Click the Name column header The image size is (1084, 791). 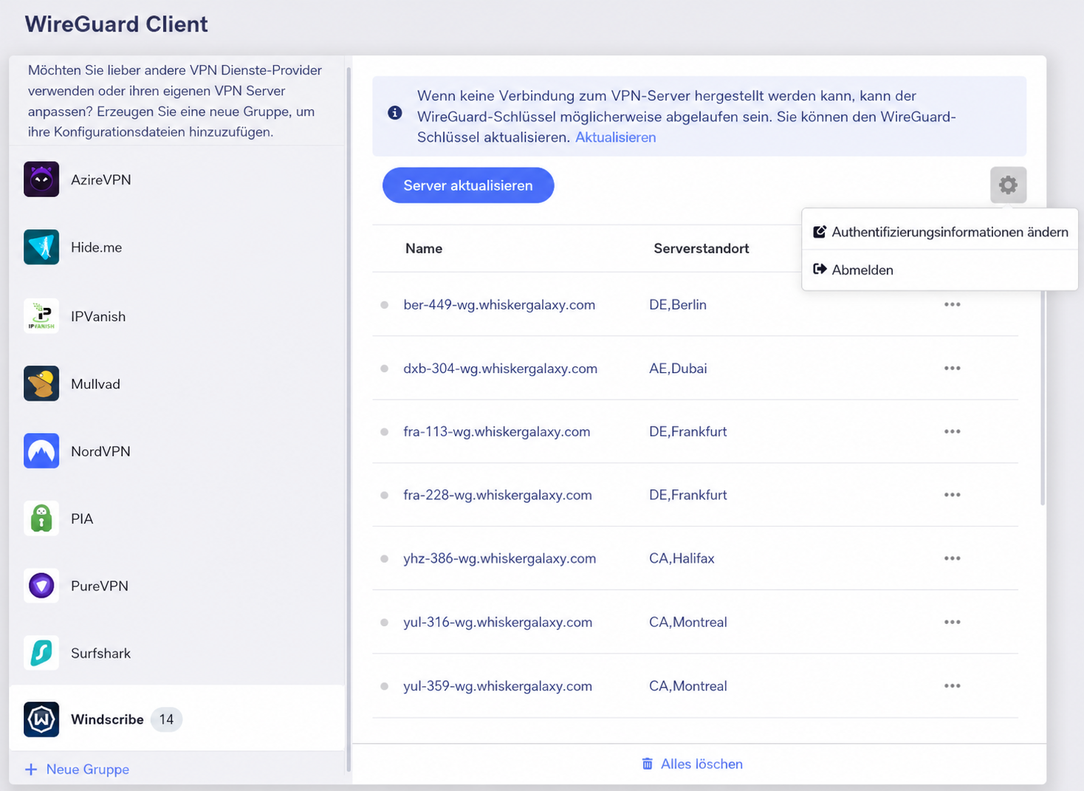(x=424, y=248)
